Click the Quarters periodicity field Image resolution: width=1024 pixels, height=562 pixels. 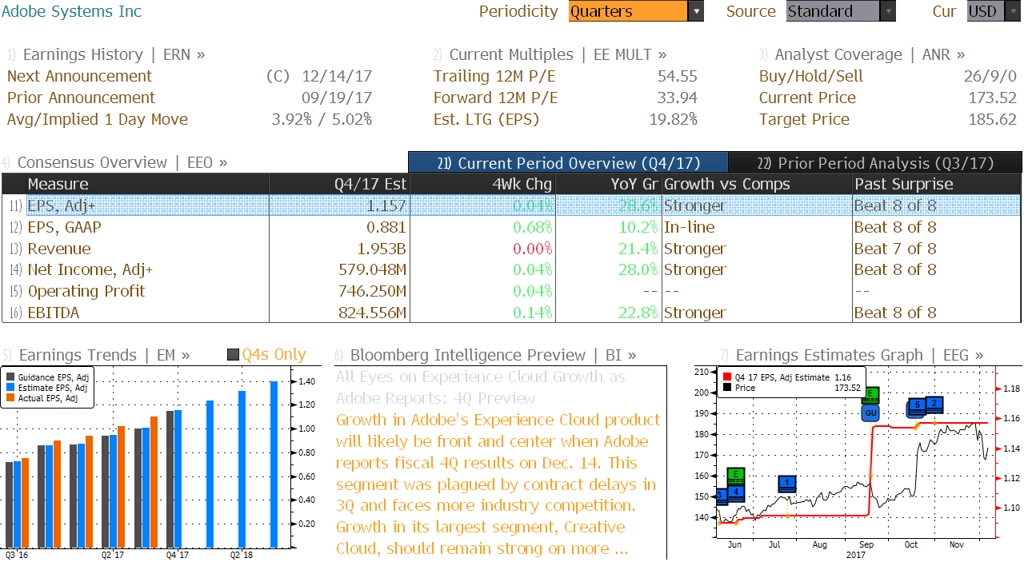[628, 11]
